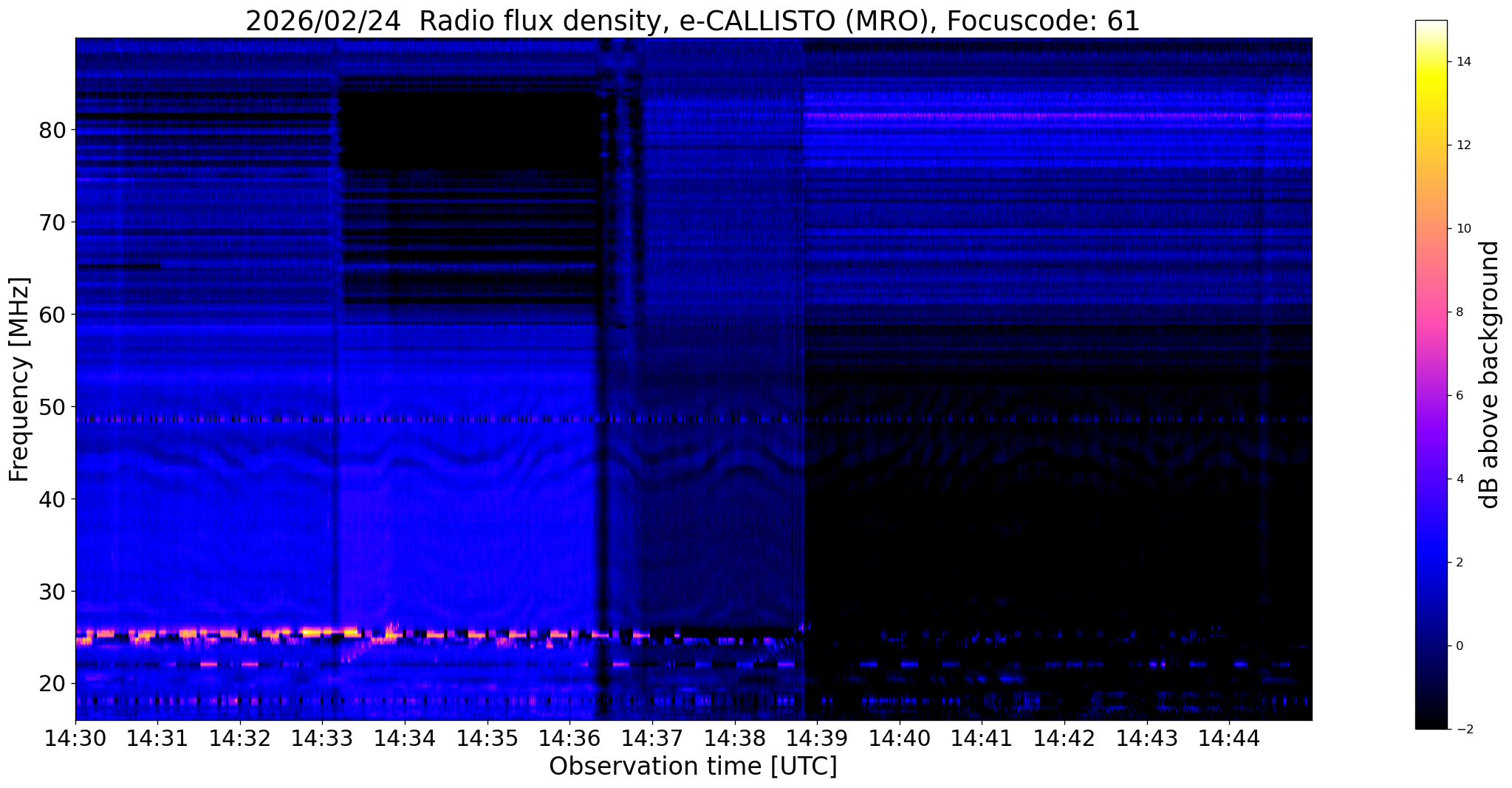Click the 14:35 time tick label
1512x788 pixels.
tap(488, 737)
